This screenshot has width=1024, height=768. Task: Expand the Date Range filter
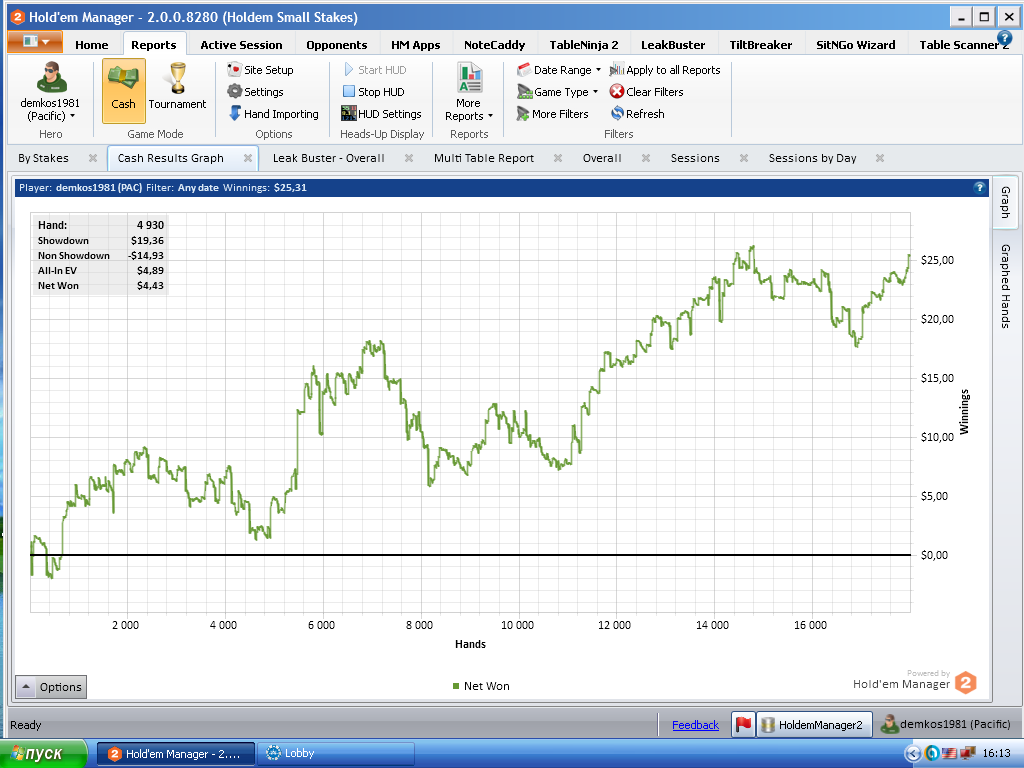[558, 70]
